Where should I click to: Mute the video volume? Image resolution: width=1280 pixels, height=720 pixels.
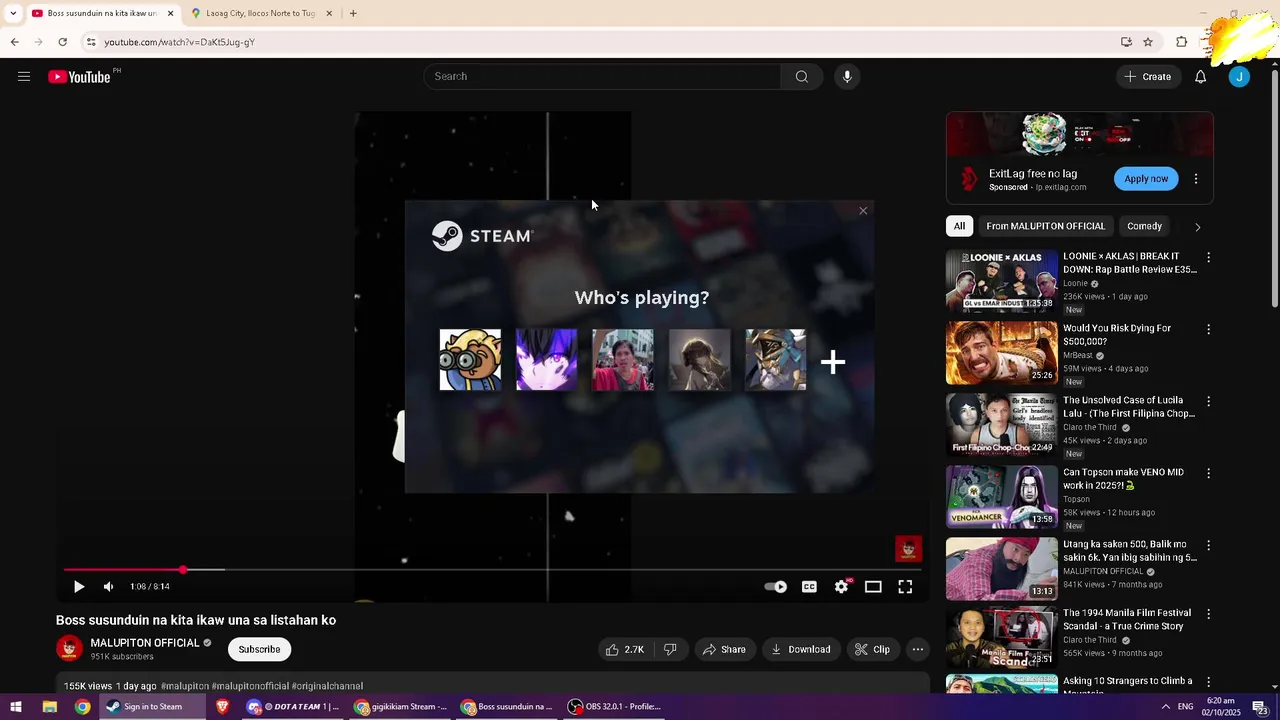(108, 587)
